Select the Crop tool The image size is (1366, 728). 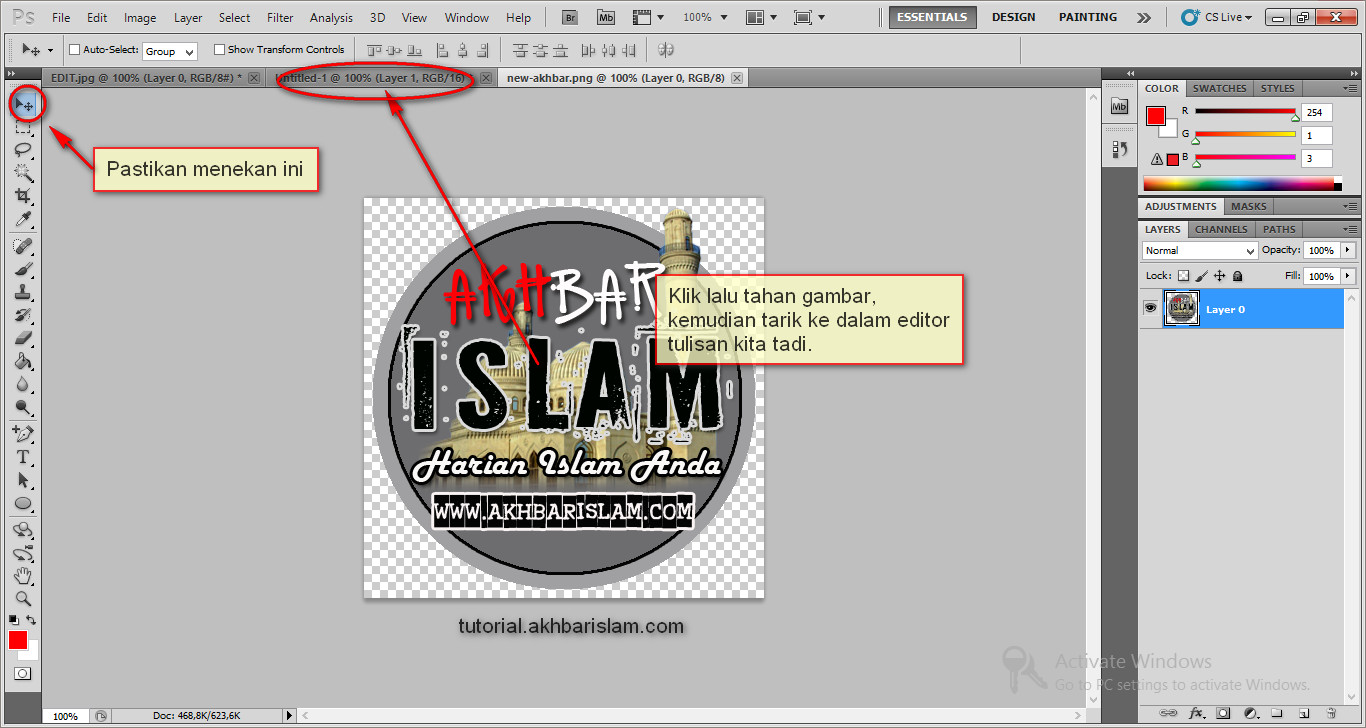point(24,195)
